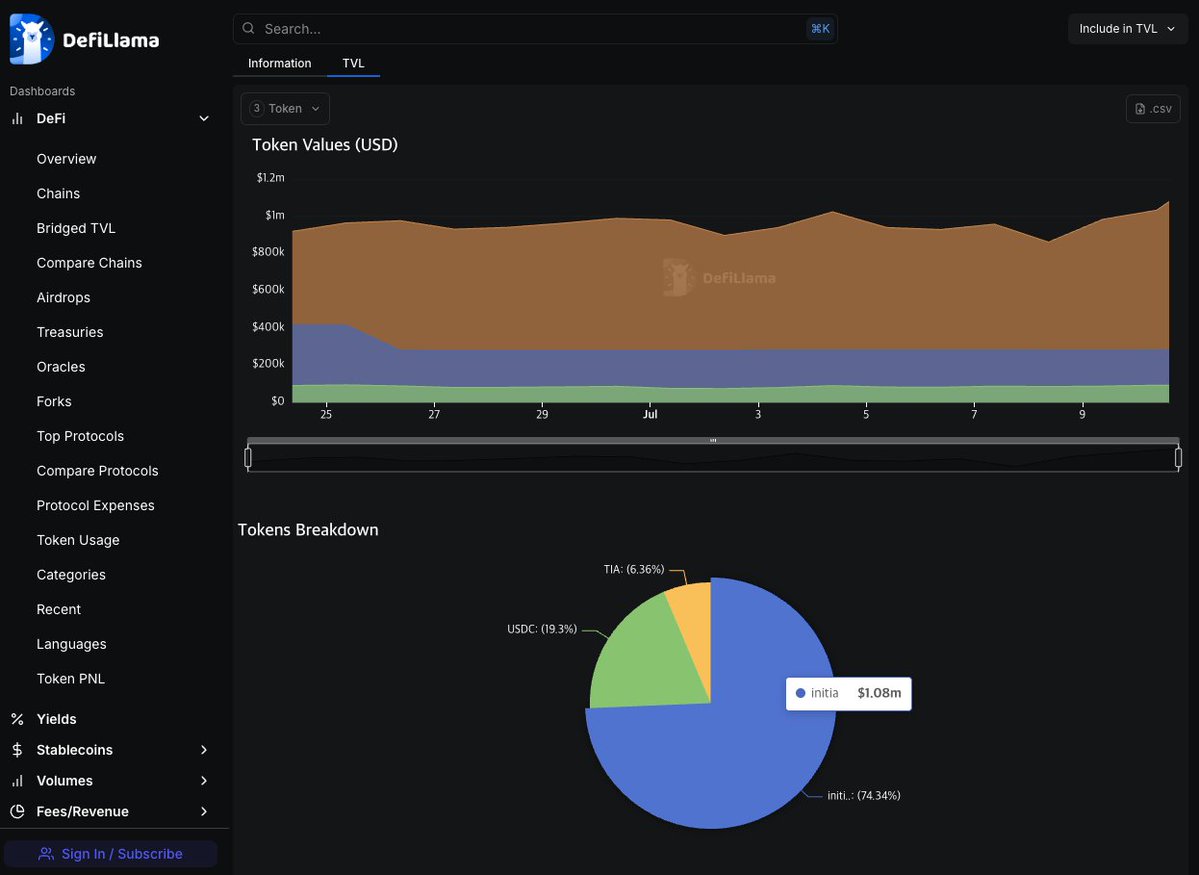This screenshot has width=1199, height=875.
Task: Click the Jul axis label
Action: tap(650, 415)
